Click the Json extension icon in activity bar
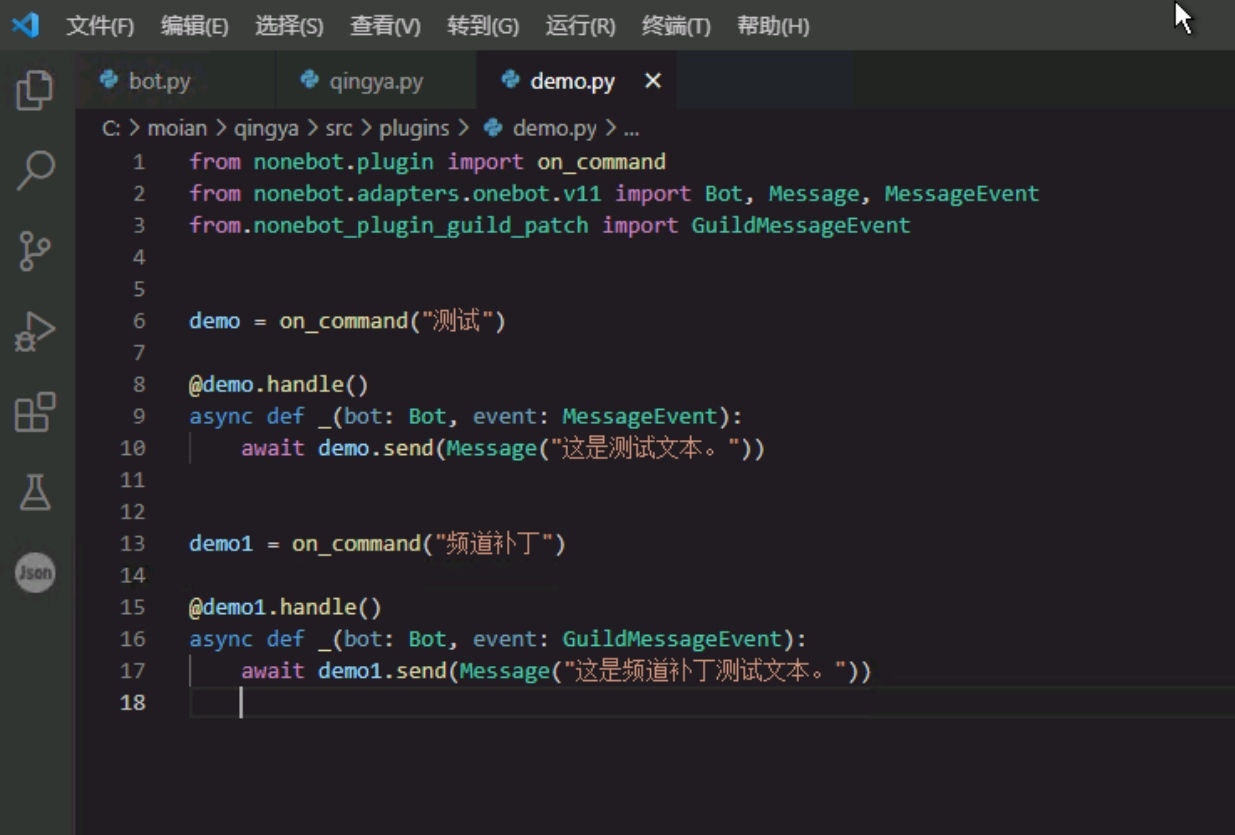The width and height of the screenshot is (1235, 835). pos(36,571)
